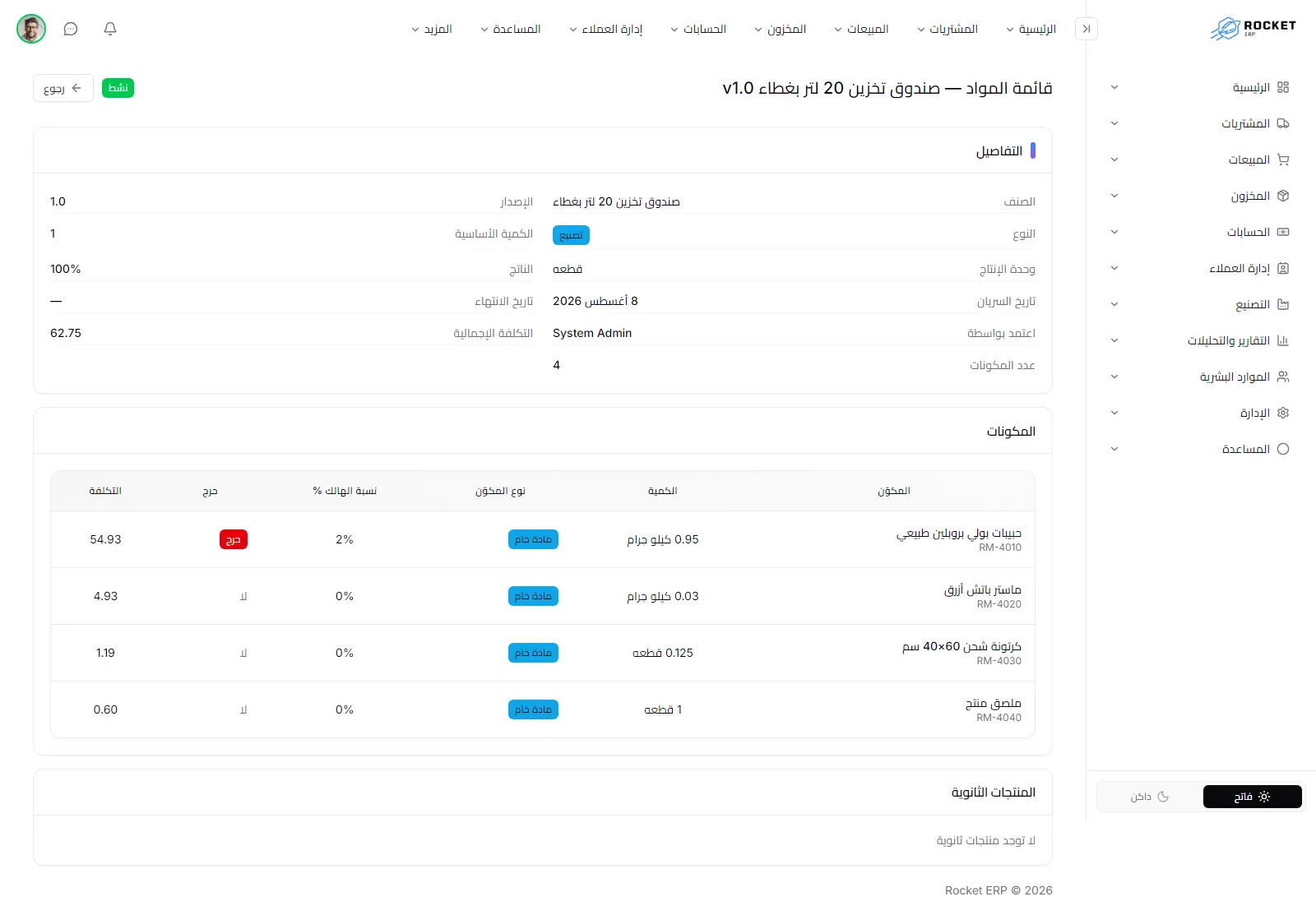Expand the sidebar المشتريات chevron
This screenshot has height=915, width=1316.
tap(1114, 123)
